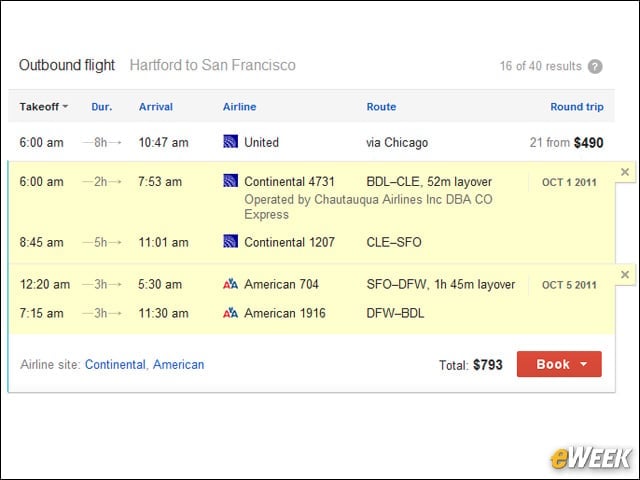
Task: Open the Takeoff sort dropdown
Action: pos(44,107)
